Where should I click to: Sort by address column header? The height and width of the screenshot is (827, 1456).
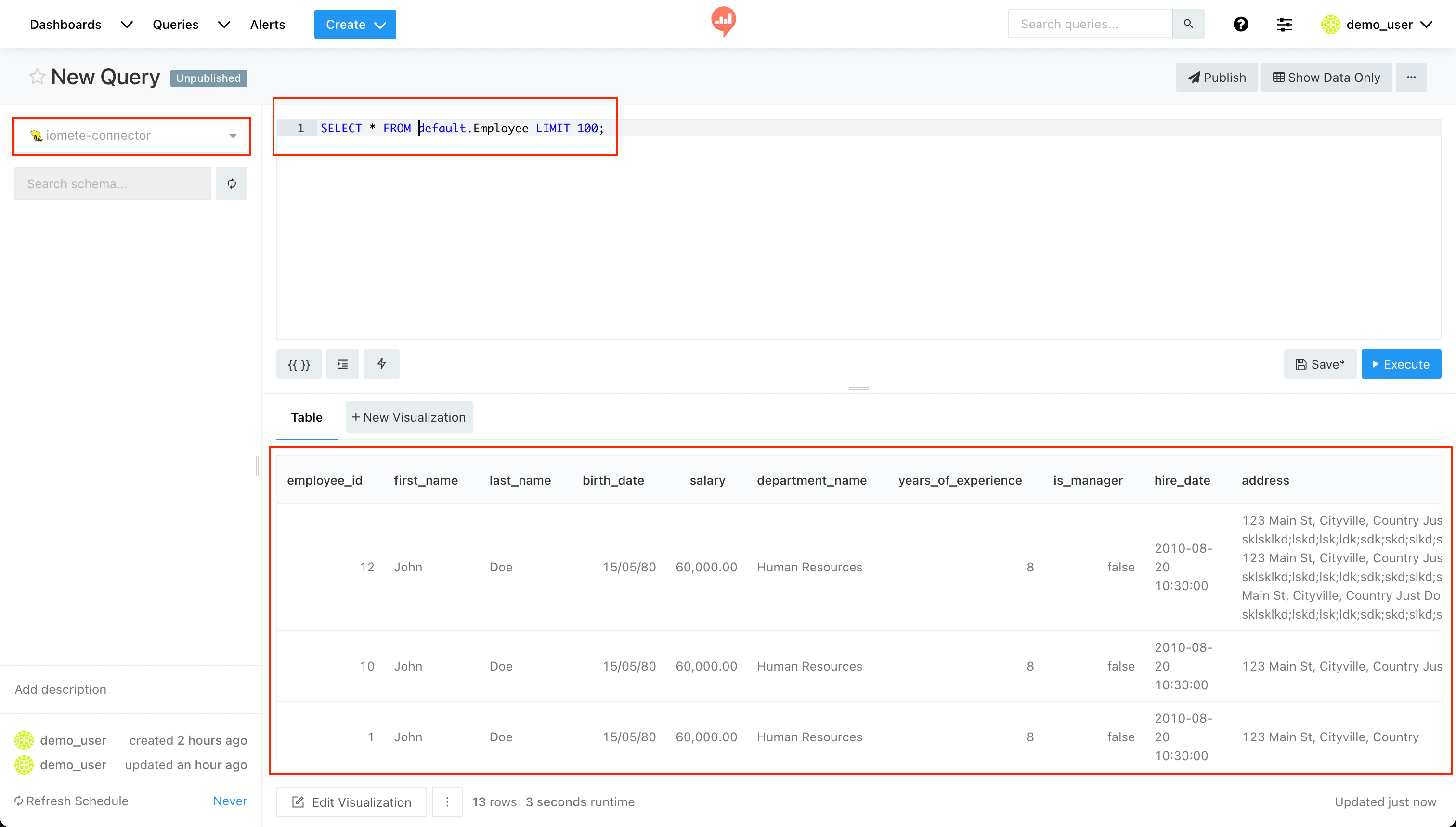point(1265,480)
